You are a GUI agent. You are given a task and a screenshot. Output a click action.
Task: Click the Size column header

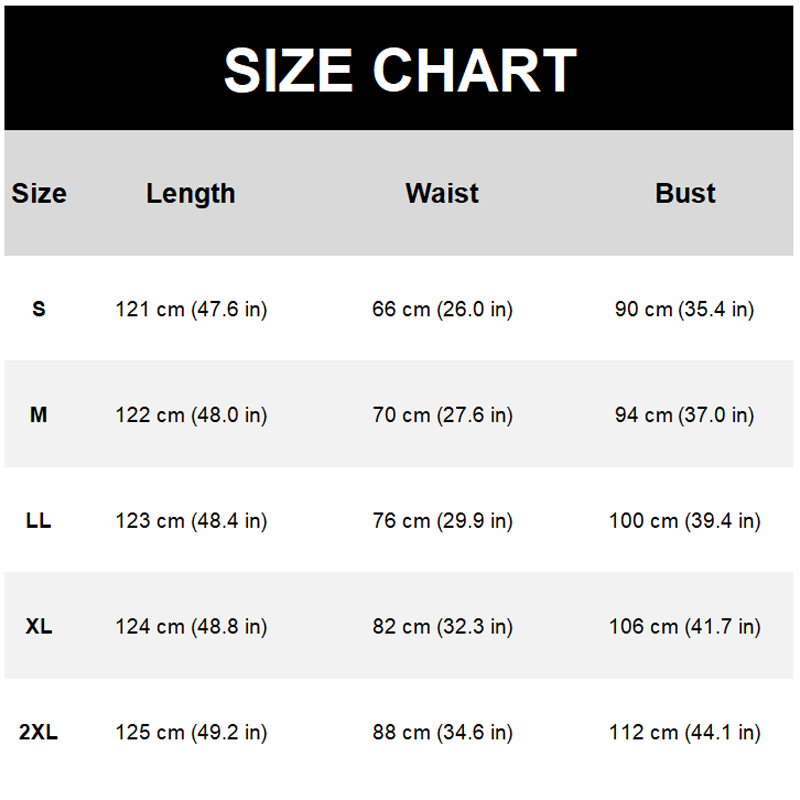pyautogui.click(x=39, y=193)
